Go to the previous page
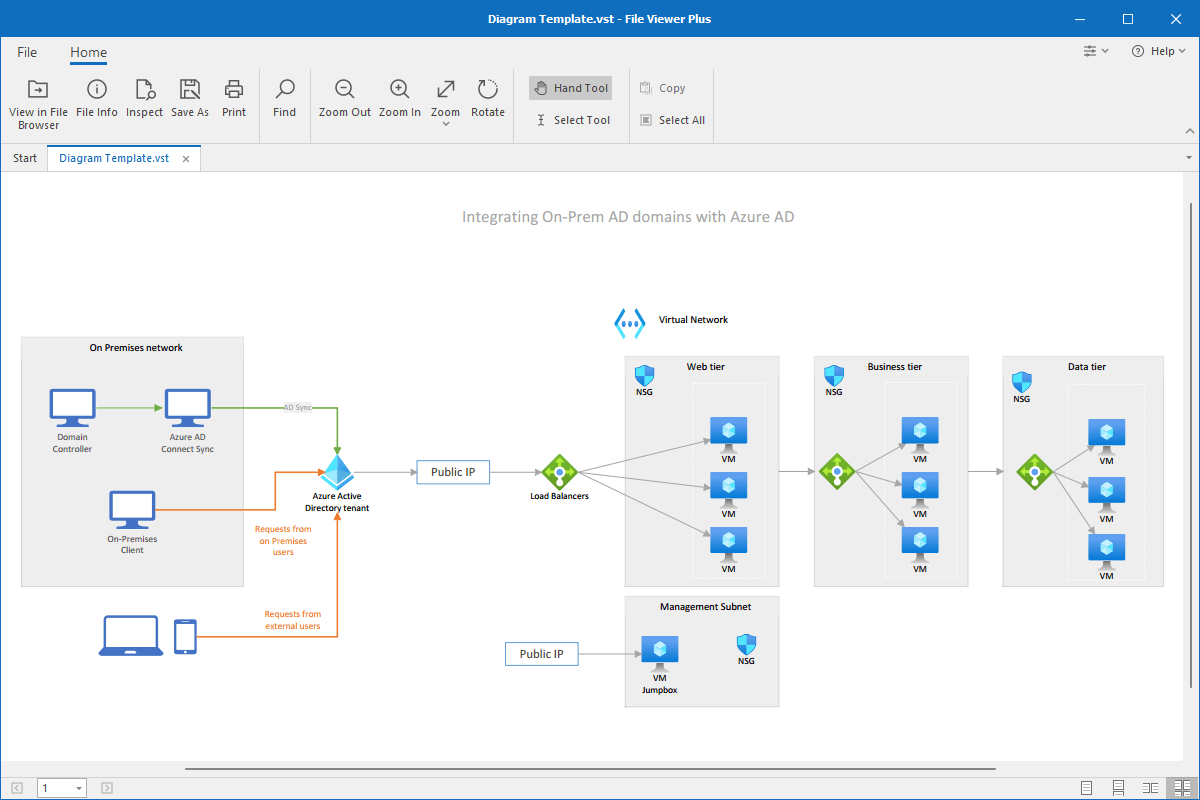1200x800 pixels. 17,788
